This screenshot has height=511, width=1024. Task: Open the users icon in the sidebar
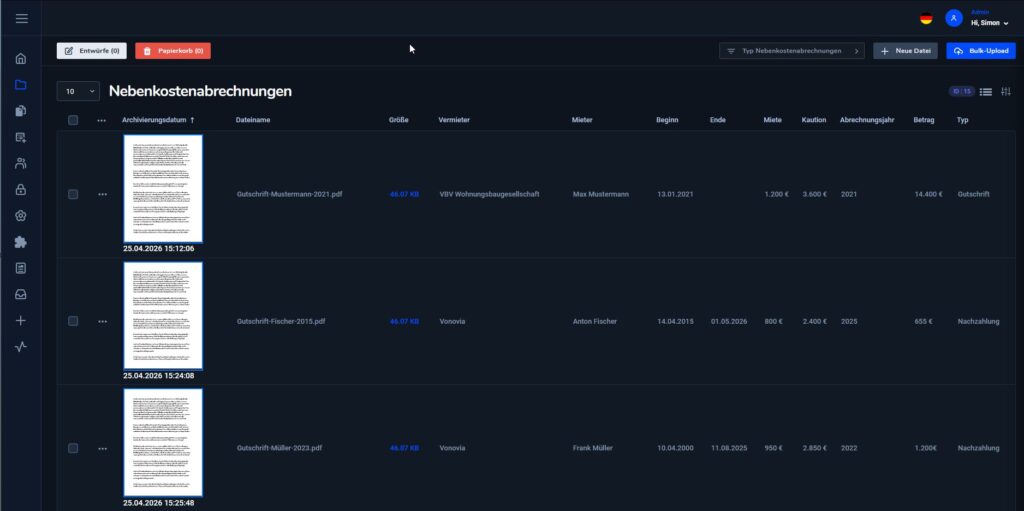click(21, 163)
